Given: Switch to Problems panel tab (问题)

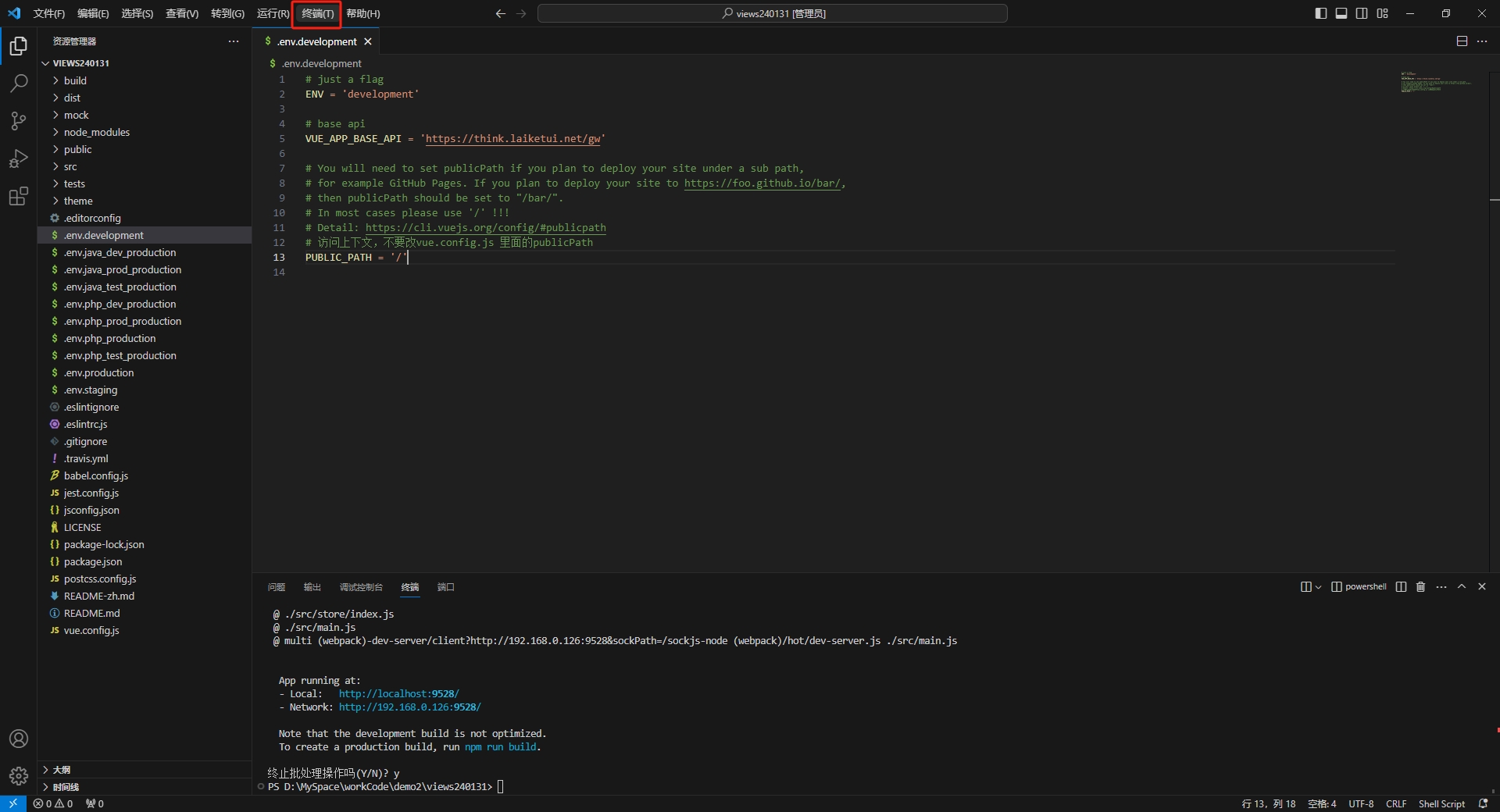Looking at the screenshot, I should 277,587.
